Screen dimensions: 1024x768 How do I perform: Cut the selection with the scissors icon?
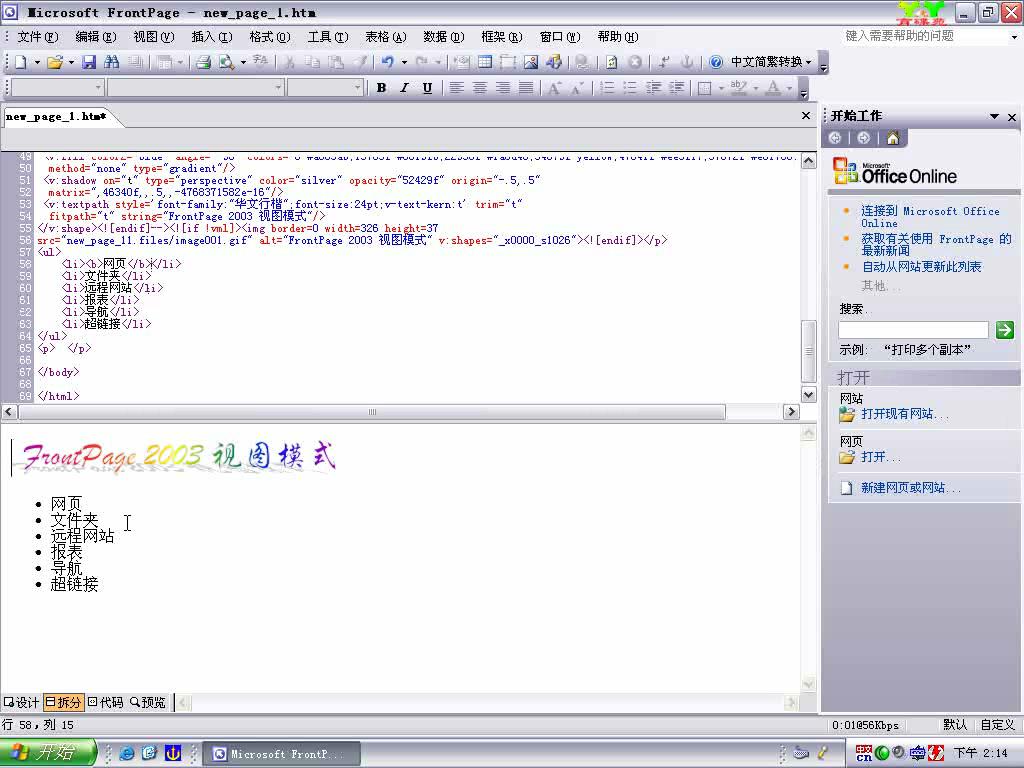[289, 62]
